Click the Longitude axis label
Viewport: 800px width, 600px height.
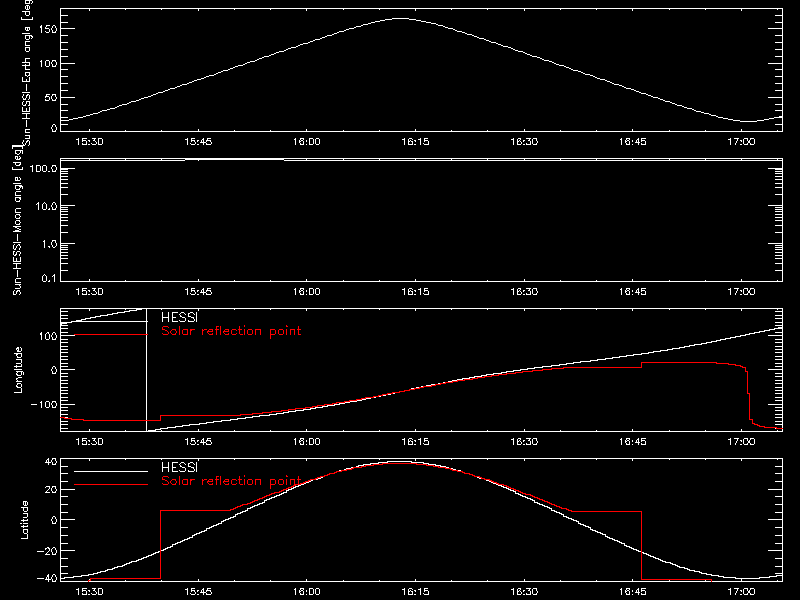coord(18,370)
